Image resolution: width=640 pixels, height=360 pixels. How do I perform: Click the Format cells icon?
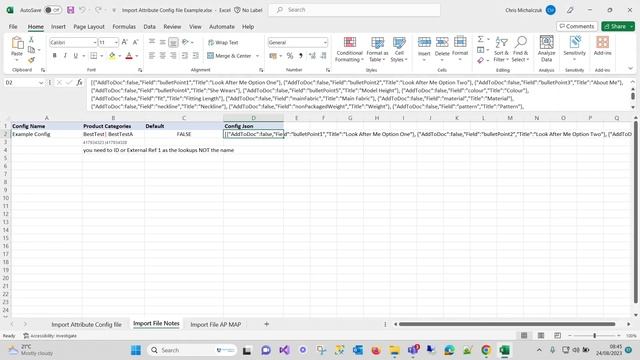click(460, 42)
